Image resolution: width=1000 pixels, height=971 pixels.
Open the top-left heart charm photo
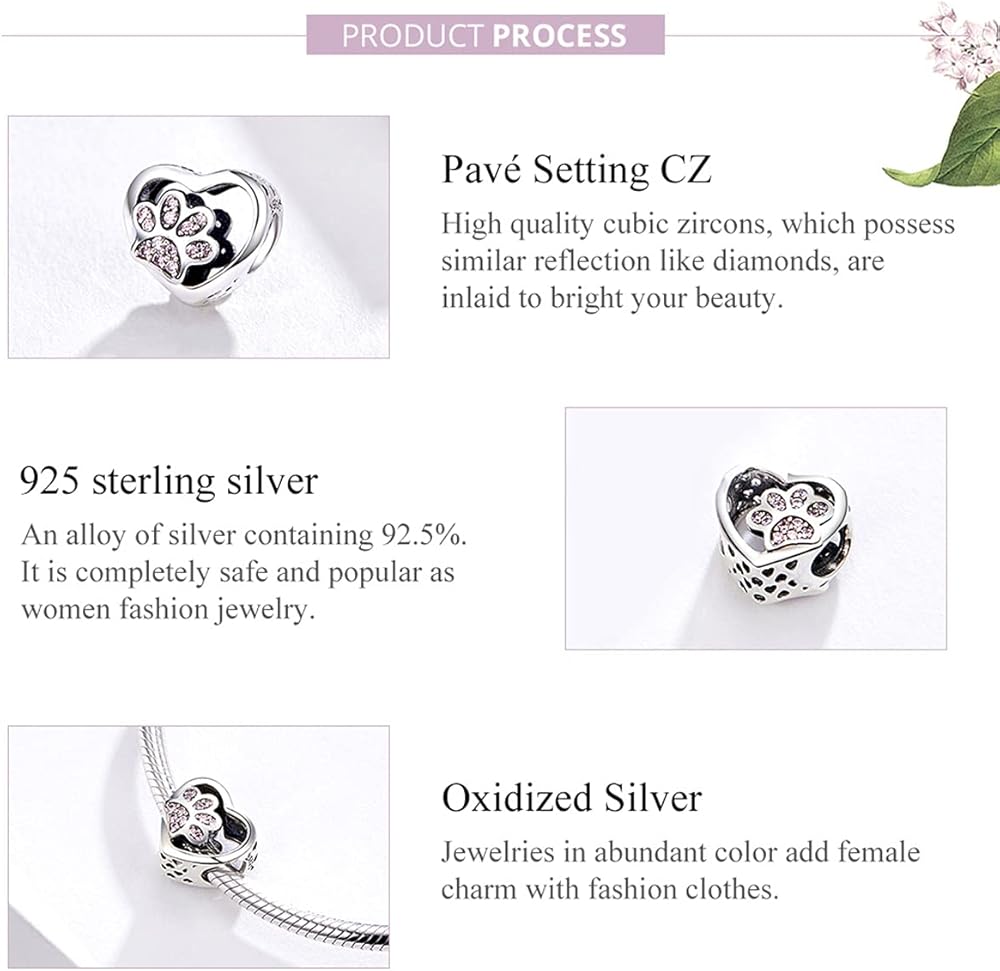(x=198, y=236)
